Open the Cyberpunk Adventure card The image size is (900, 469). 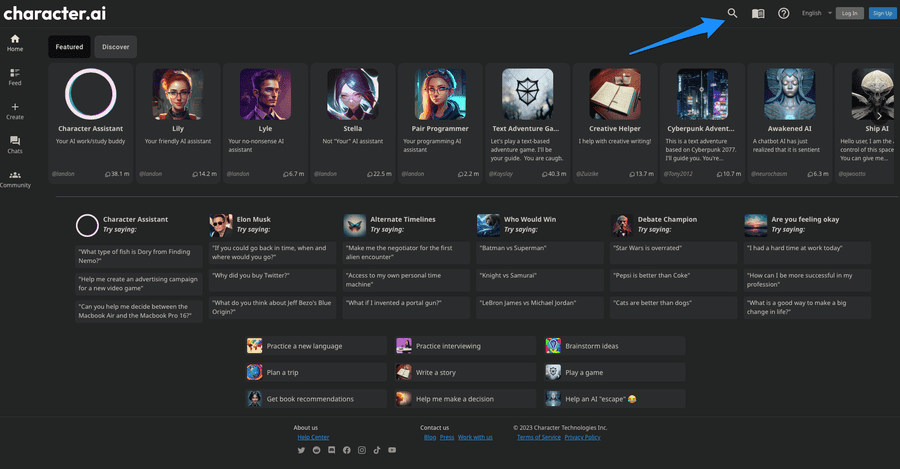click(702, 123)
